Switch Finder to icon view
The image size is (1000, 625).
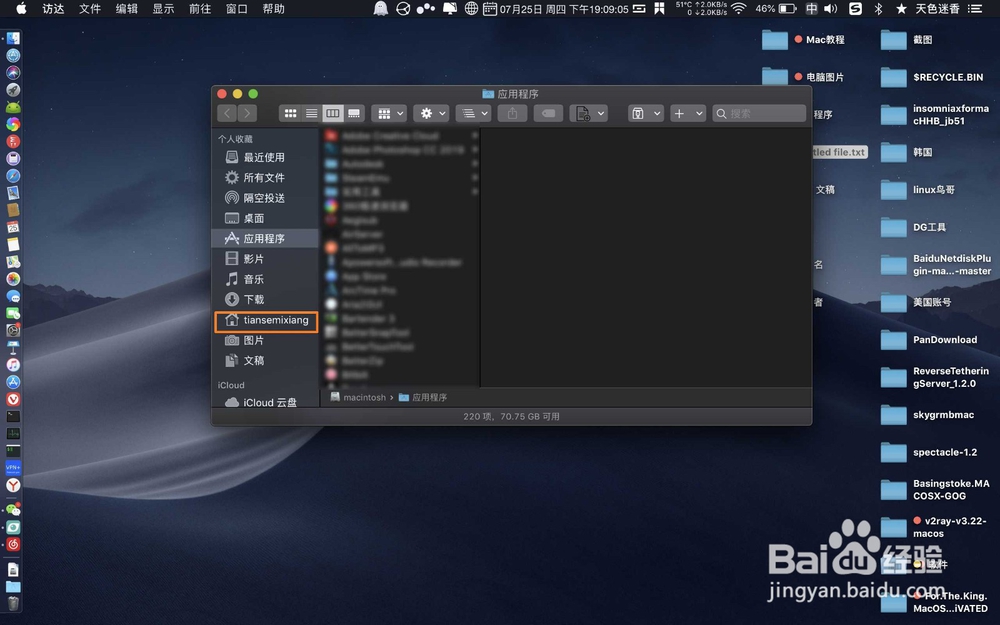[x=290, y=114]
